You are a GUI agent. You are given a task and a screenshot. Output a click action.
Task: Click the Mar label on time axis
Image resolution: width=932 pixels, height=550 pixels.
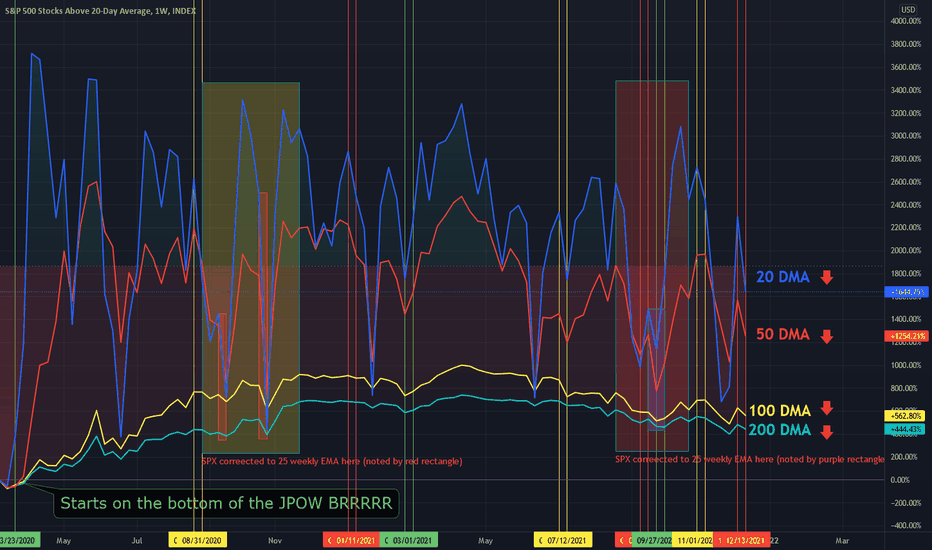point(842,540)
